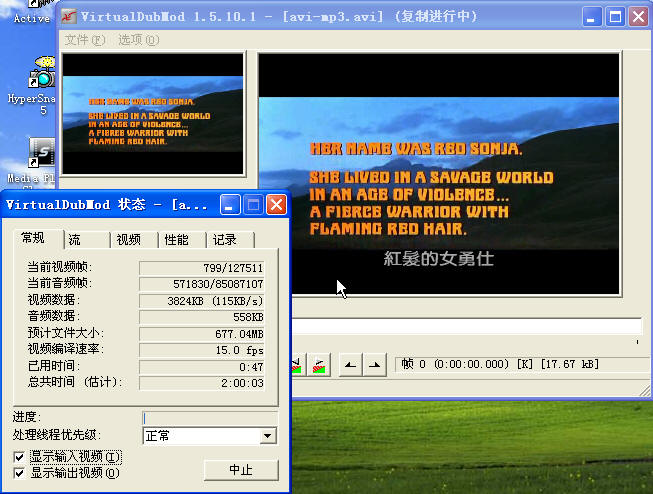Click the mark-in selection start button
653x494 pixels.
point(351,365)
